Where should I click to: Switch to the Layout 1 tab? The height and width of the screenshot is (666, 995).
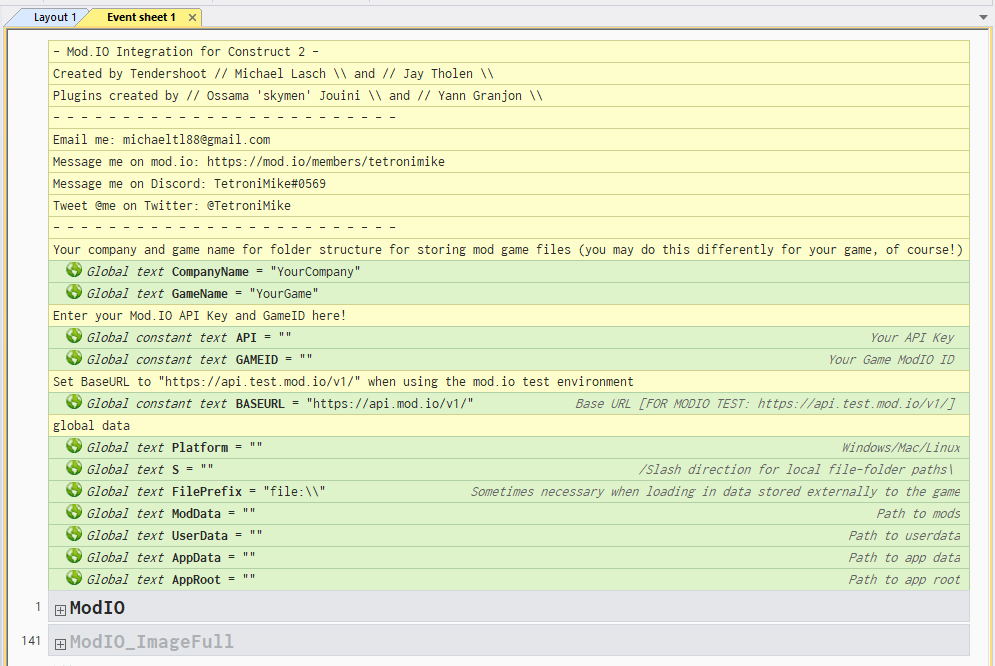coord(55,17)
